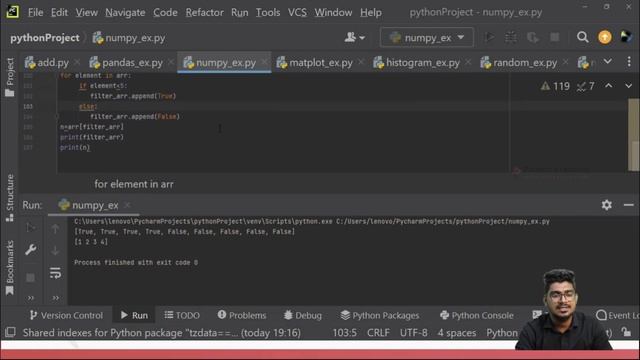Click the Rerun icon in Run panel
Viewport: 640px width, 360px height.
pyautogui.click(x=31, y=227)
